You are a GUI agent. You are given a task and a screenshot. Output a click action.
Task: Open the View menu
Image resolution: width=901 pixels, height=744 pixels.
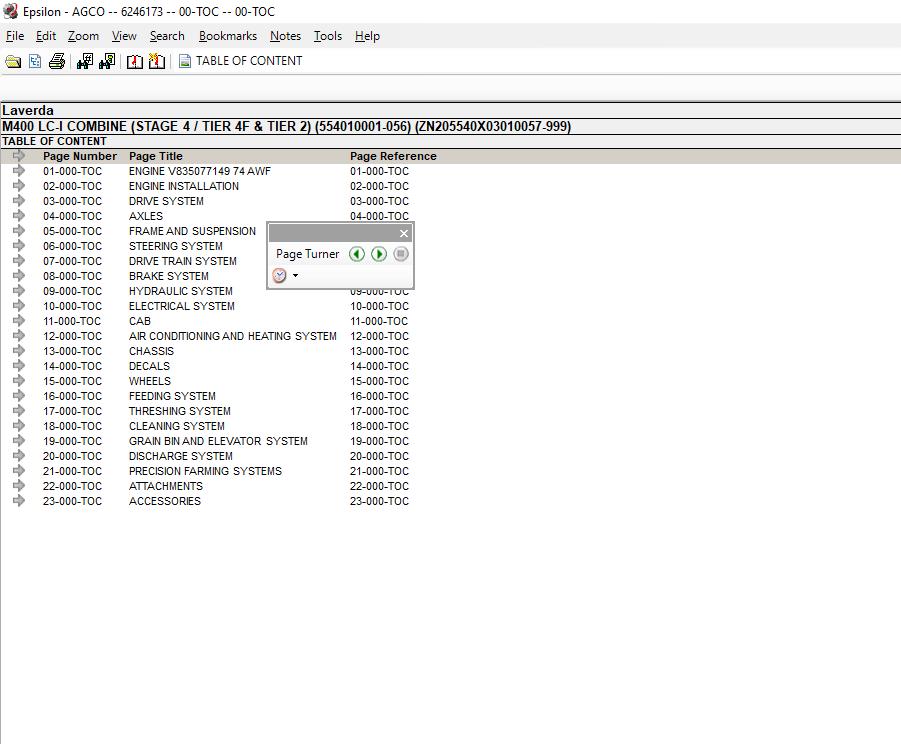point(124,36)
